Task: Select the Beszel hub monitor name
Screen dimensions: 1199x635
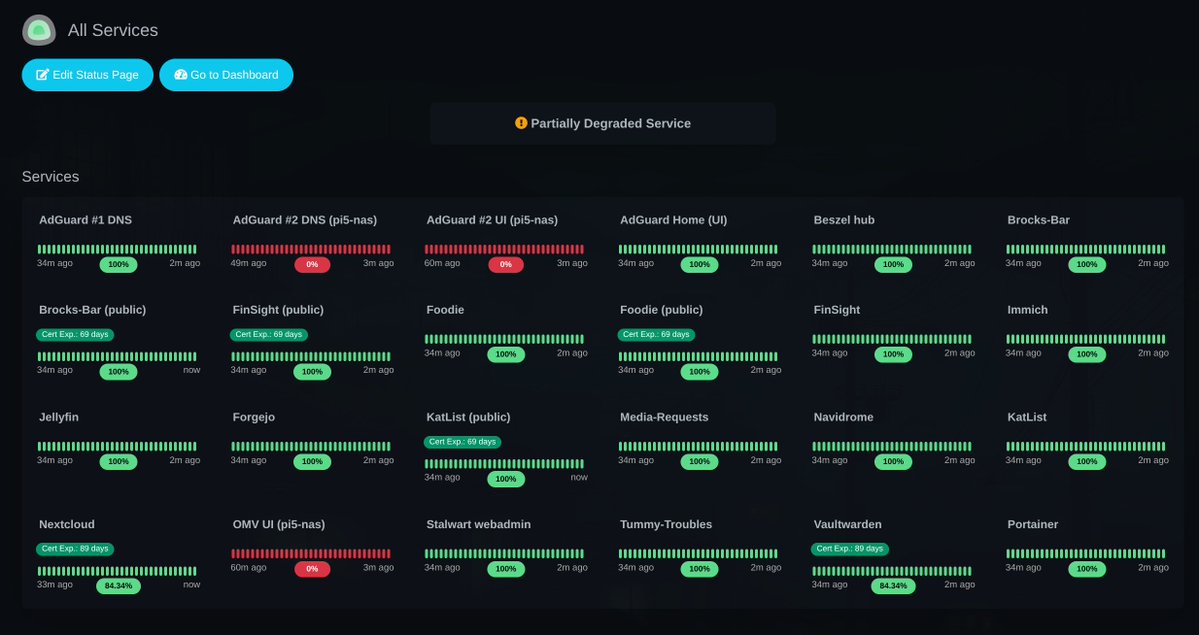Action: (x=844, y=220)
